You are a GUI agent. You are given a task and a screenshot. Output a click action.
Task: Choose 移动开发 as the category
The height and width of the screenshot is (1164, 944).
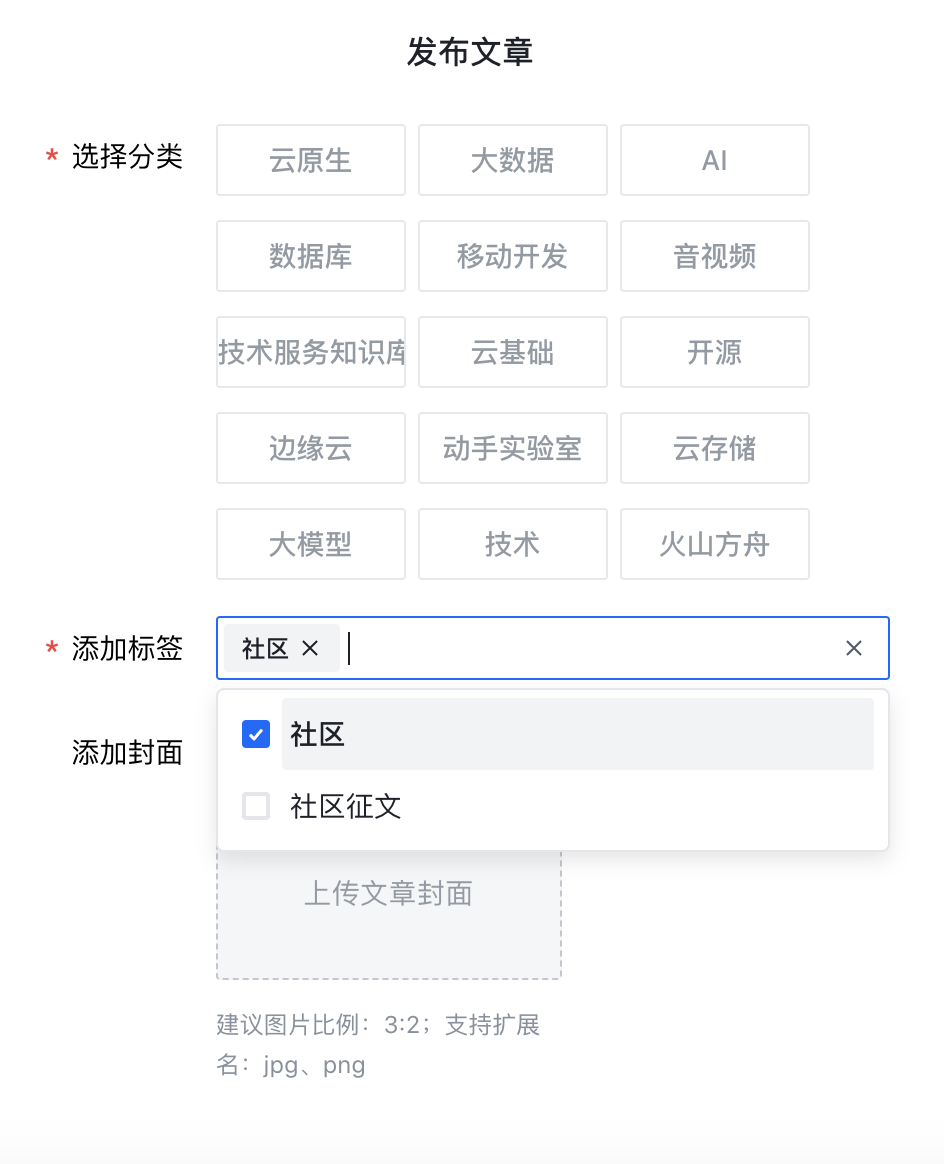click(513, 256)
